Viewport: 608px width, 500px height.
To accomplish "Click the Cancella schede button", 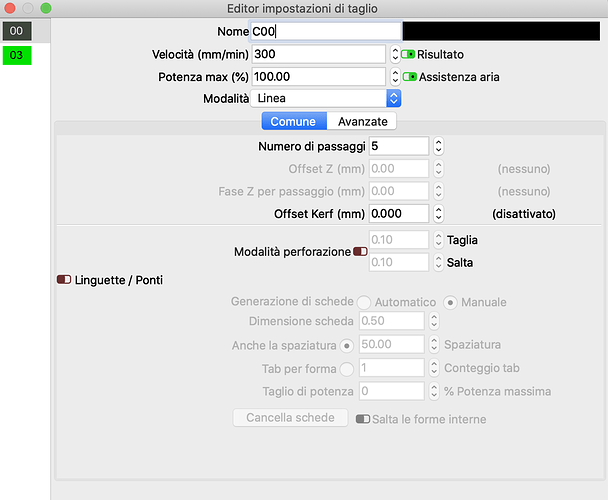I will click(290, 418).
